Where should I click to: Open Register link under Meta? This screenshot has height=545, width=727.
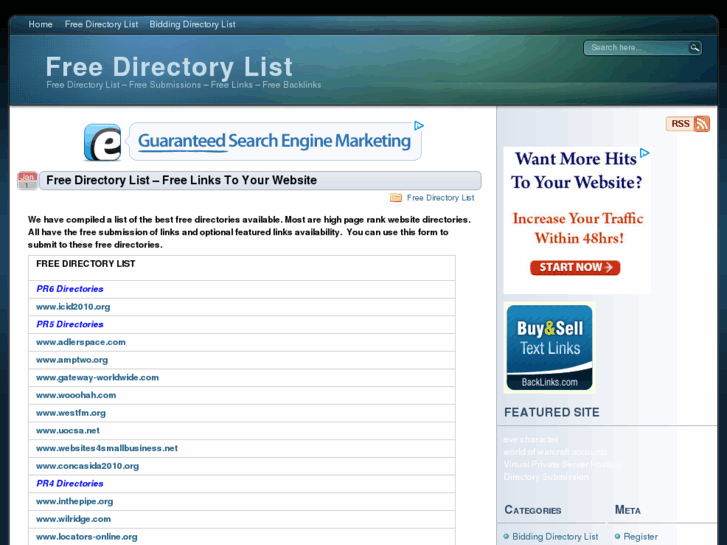pyautogui.click(x=640, y=537)
